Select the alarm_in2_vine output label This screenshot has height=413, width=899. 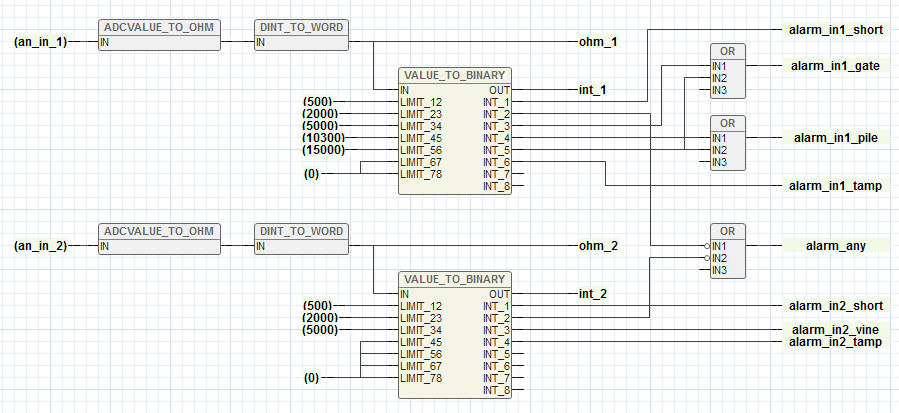click(x=835, y=330)
